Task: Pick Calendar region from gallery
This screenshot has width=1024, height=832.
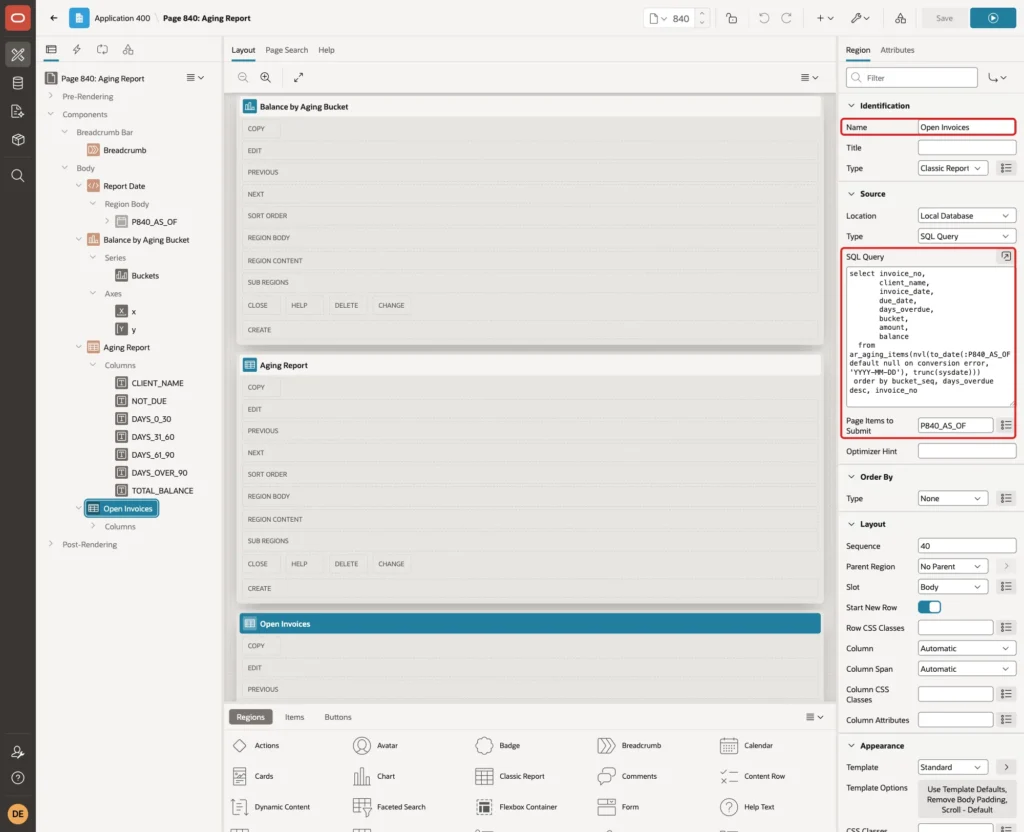Action: (x=746, y=746)
